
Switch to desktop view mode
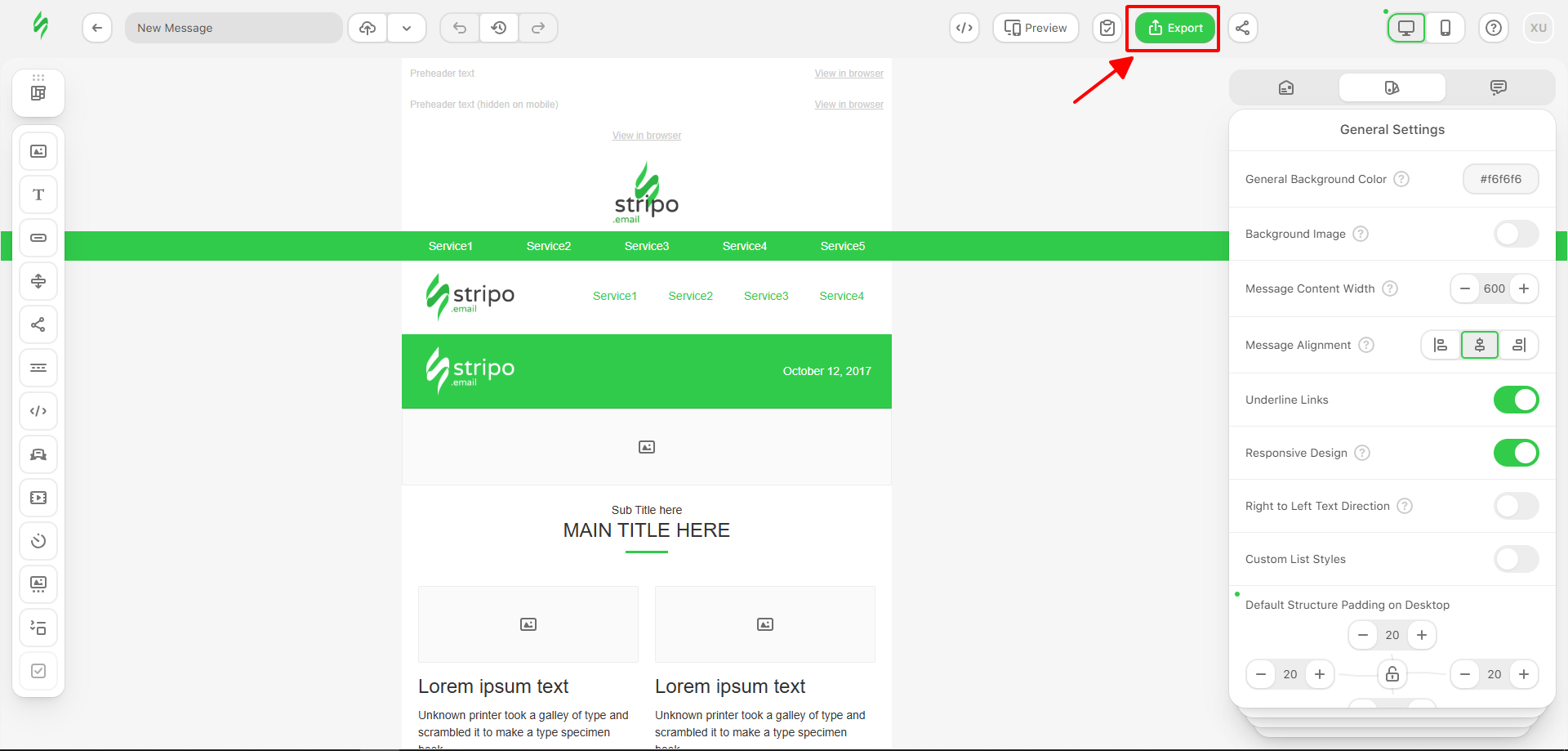pos(1406,28)
